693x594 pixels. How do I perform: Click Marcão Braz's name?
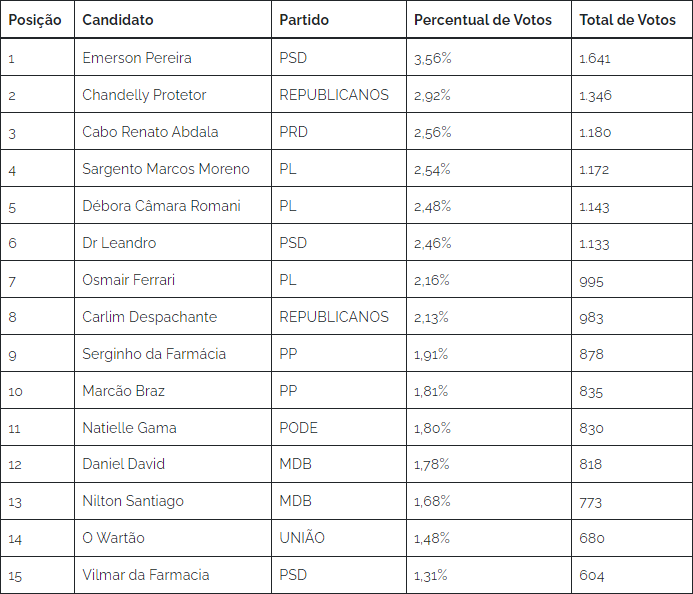point(123,391)
